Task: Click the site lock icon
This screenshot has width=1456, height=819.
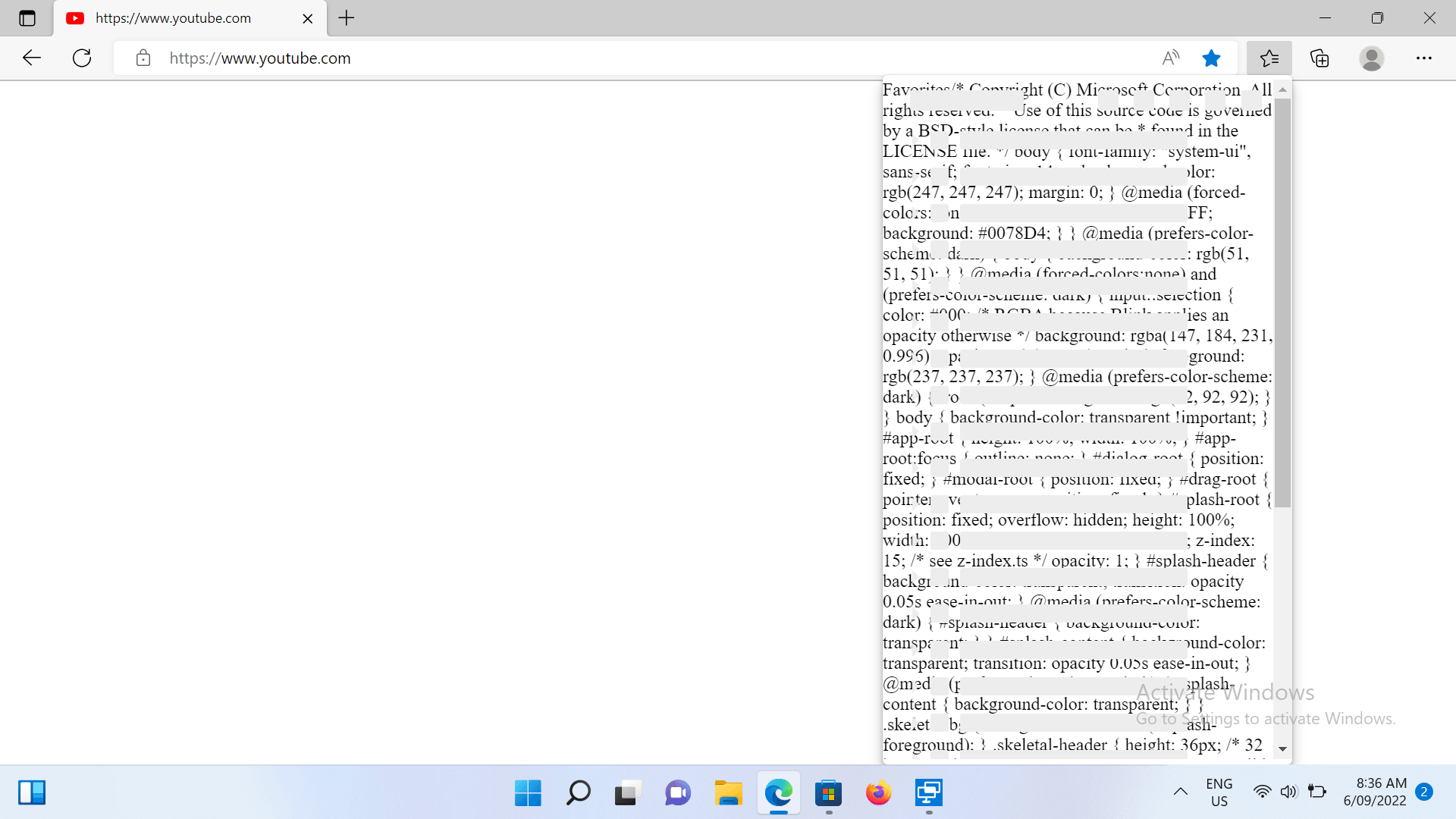Action: (143, 58)
